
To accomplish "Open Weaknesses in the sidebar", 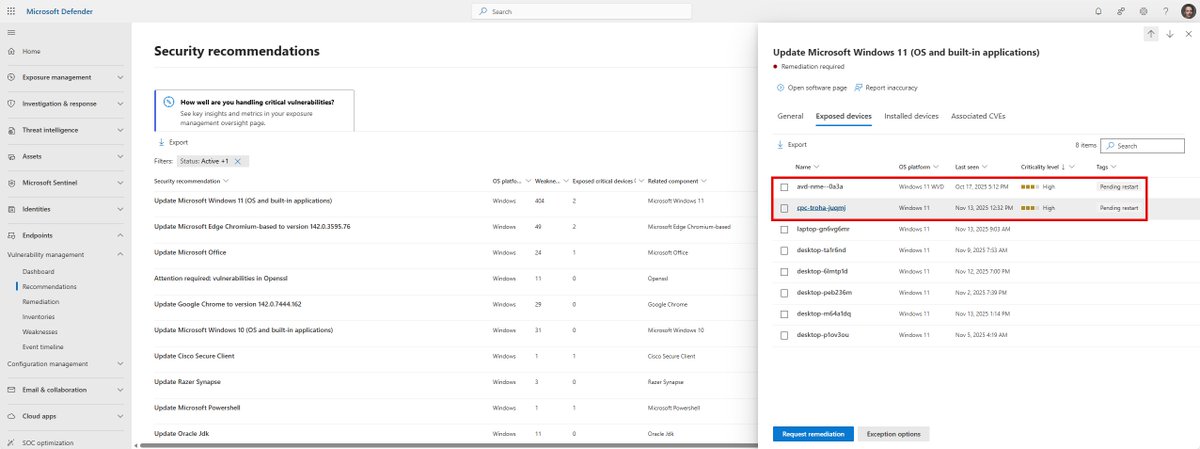I will click(40, 331).
